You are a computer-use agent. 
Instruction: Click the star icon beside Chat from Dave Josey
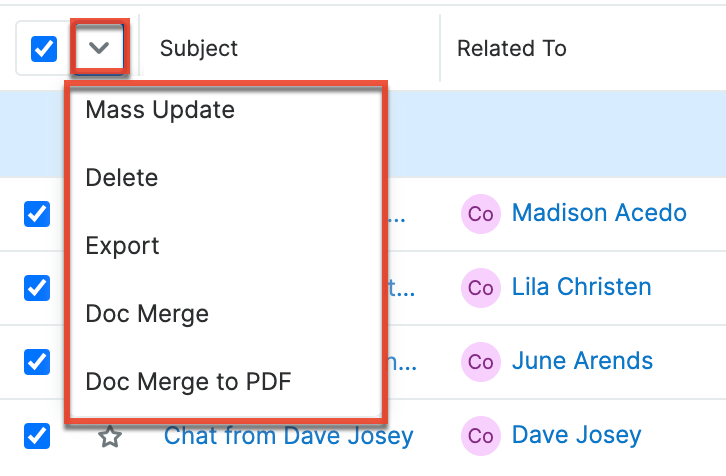[x=110, y=436]
